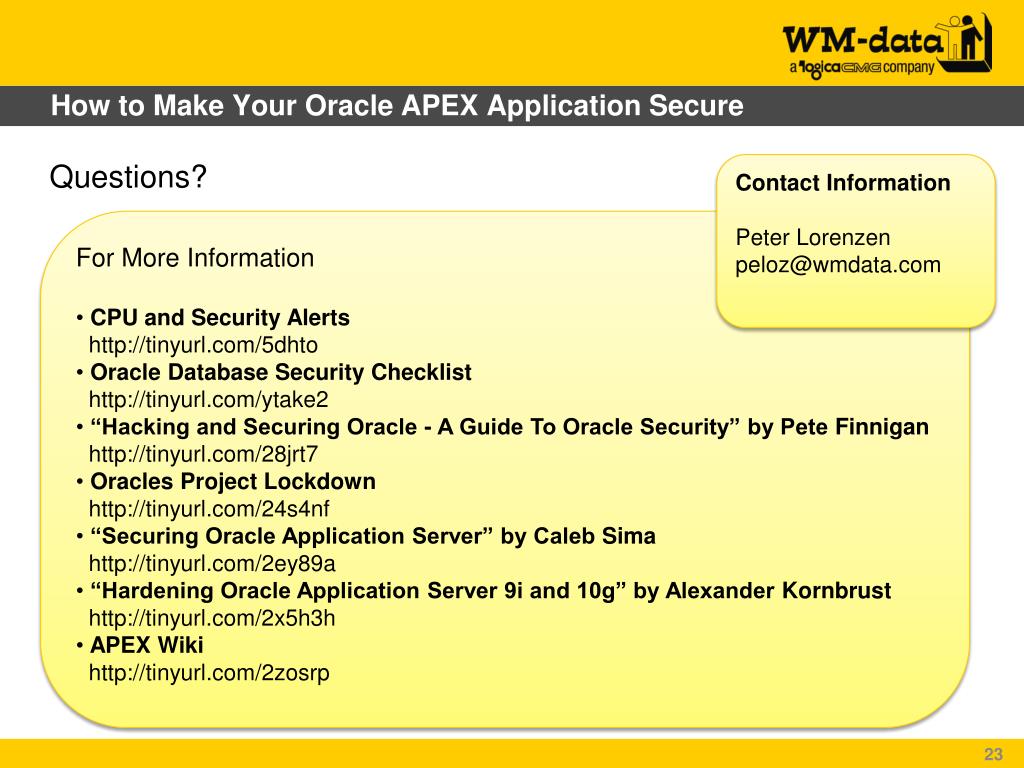This screenshot has height=768, width=1024.
Task: Open the link http://tinyurl.com/2ey89a
Action: click(x=212, y=563)
